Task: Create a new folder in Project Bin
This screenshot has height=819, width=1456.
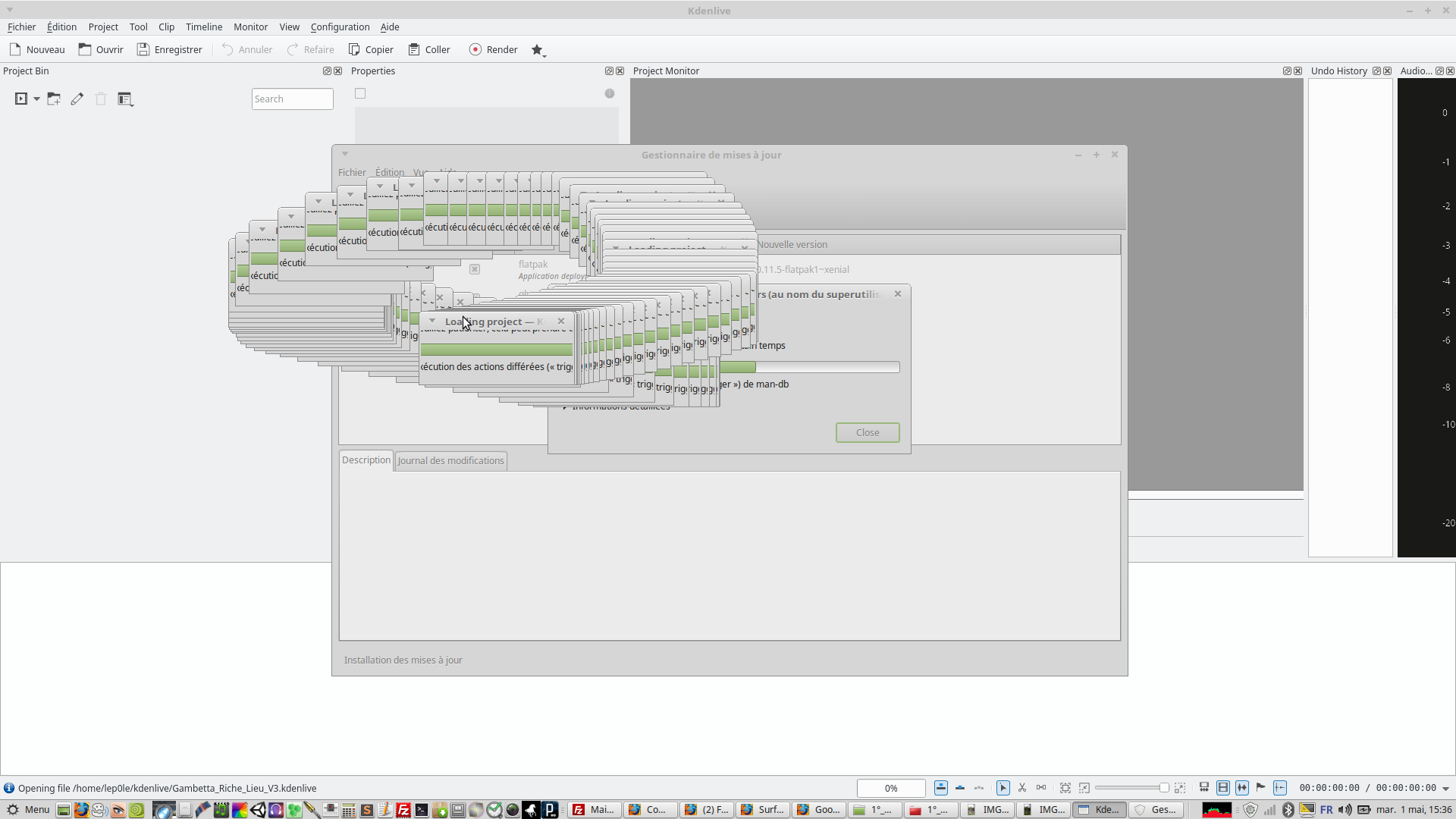Action: tap(53, 99)
